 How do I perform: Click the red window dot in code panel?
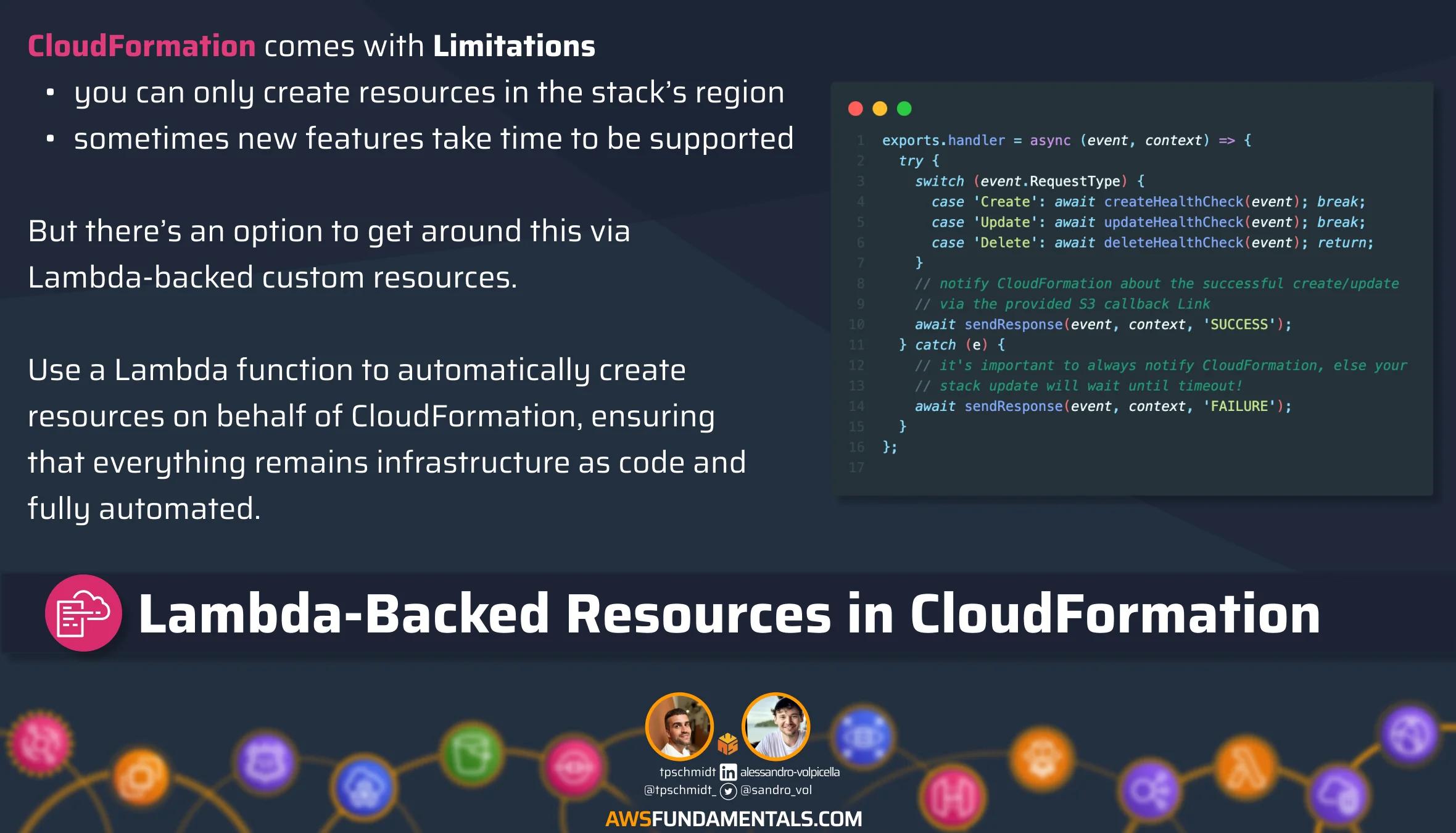click(x=855, y=109)
